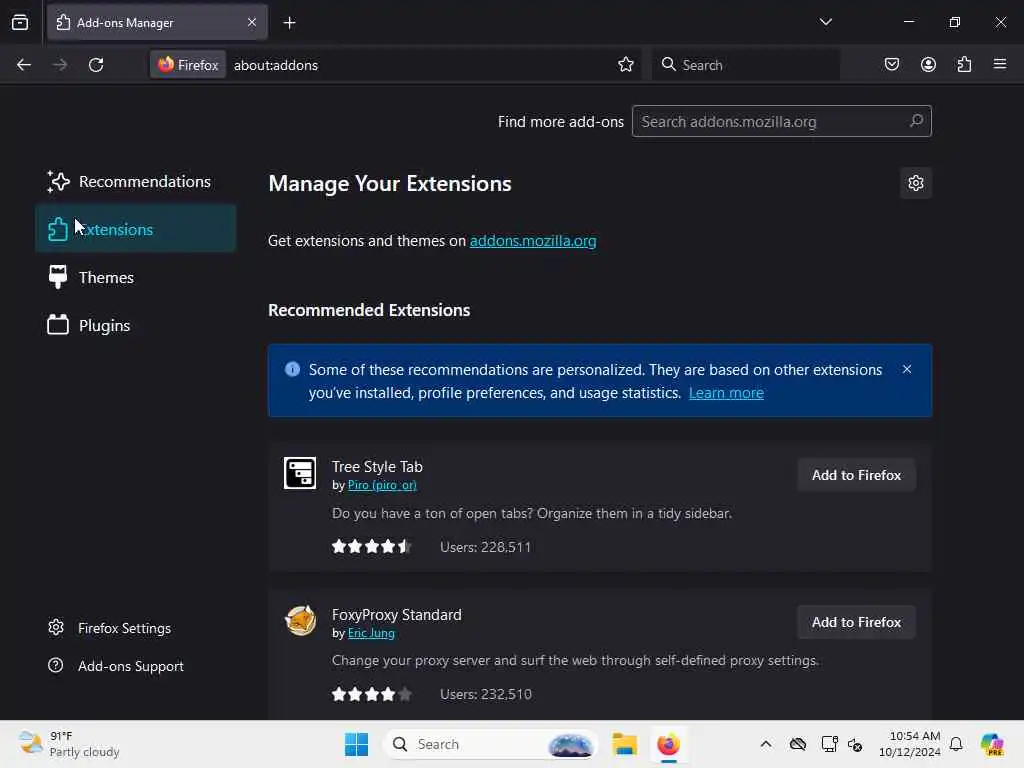This screenshot has height=768, width=1024.
Task: Dismiss the personalized recommendations notice
Action: point(906,370)
